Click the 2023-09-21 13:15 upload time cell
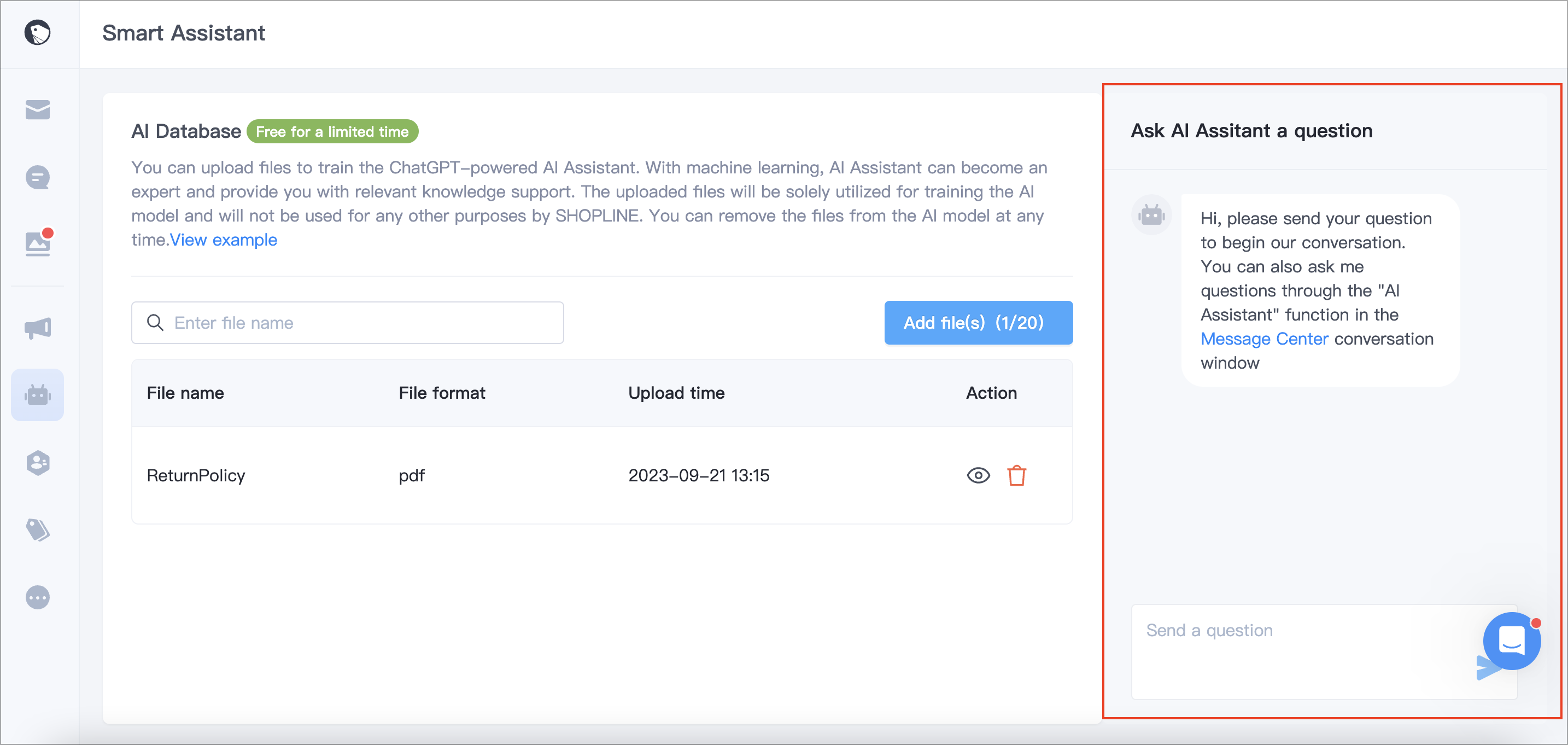1568x745 pixels. [x=699, y=476]
